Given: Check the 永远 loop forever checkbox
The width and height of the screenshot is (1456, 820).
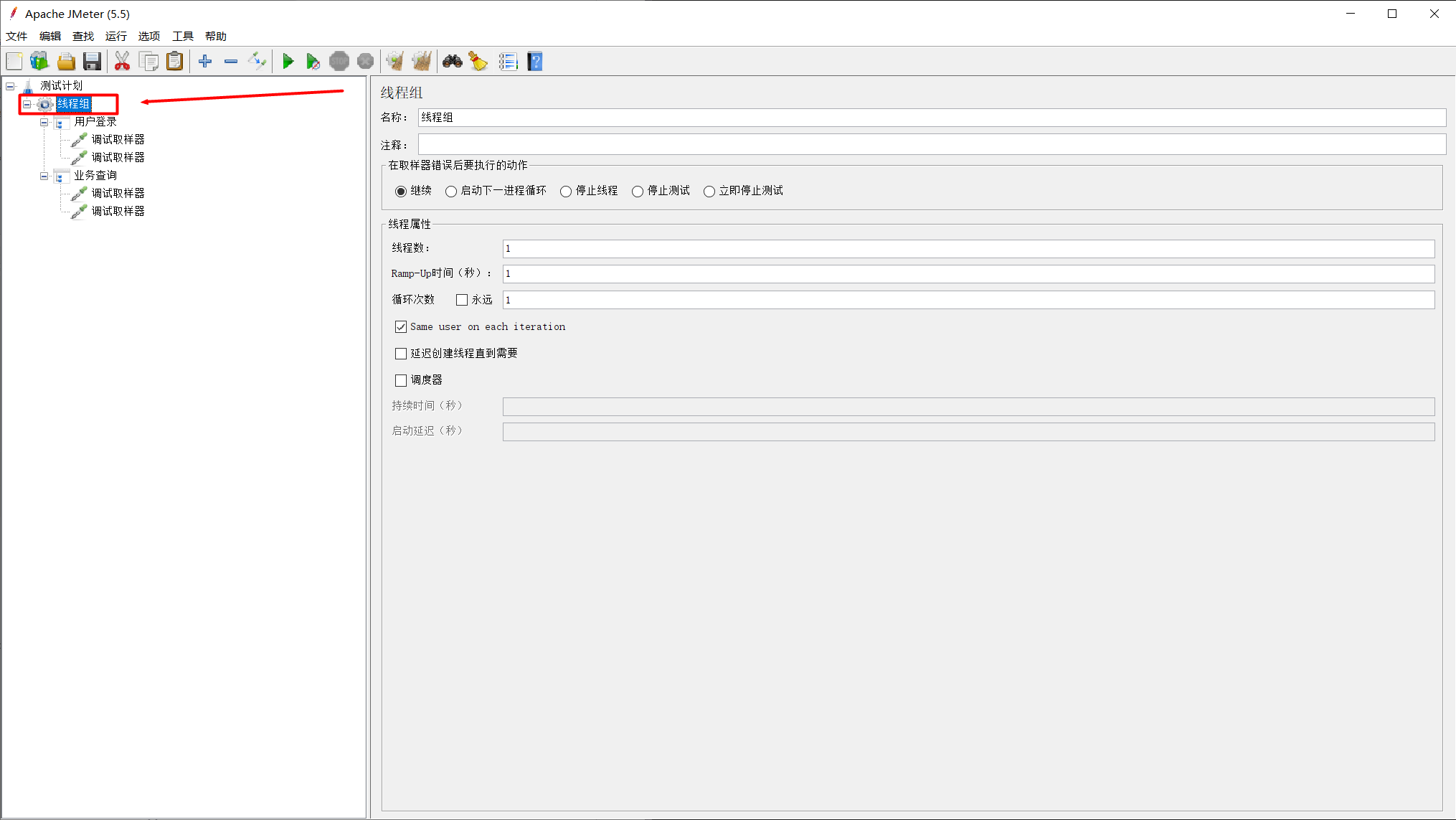Looking at the screenshot, I should click(x=462, y=300).
